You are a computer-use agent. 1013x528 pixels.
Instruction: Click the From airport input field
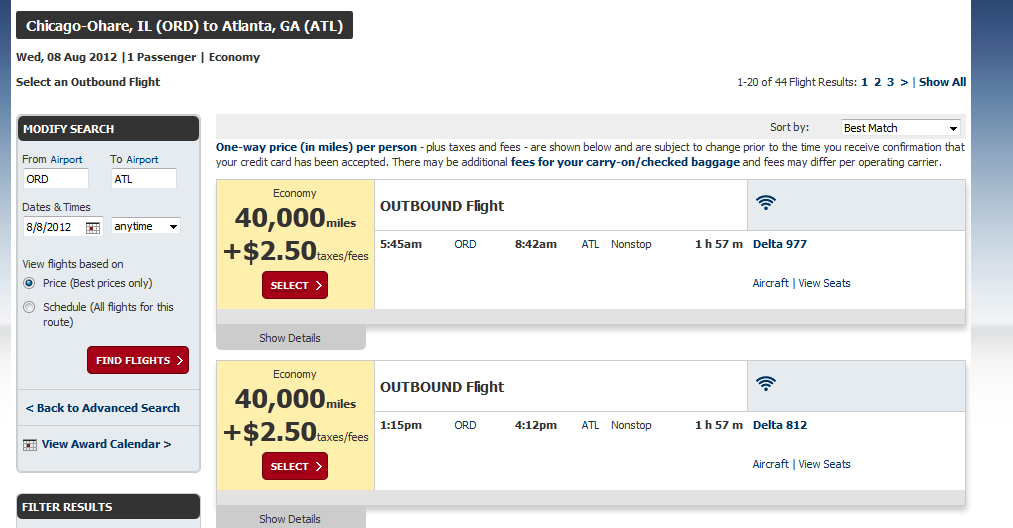click(x=56, y=179)
